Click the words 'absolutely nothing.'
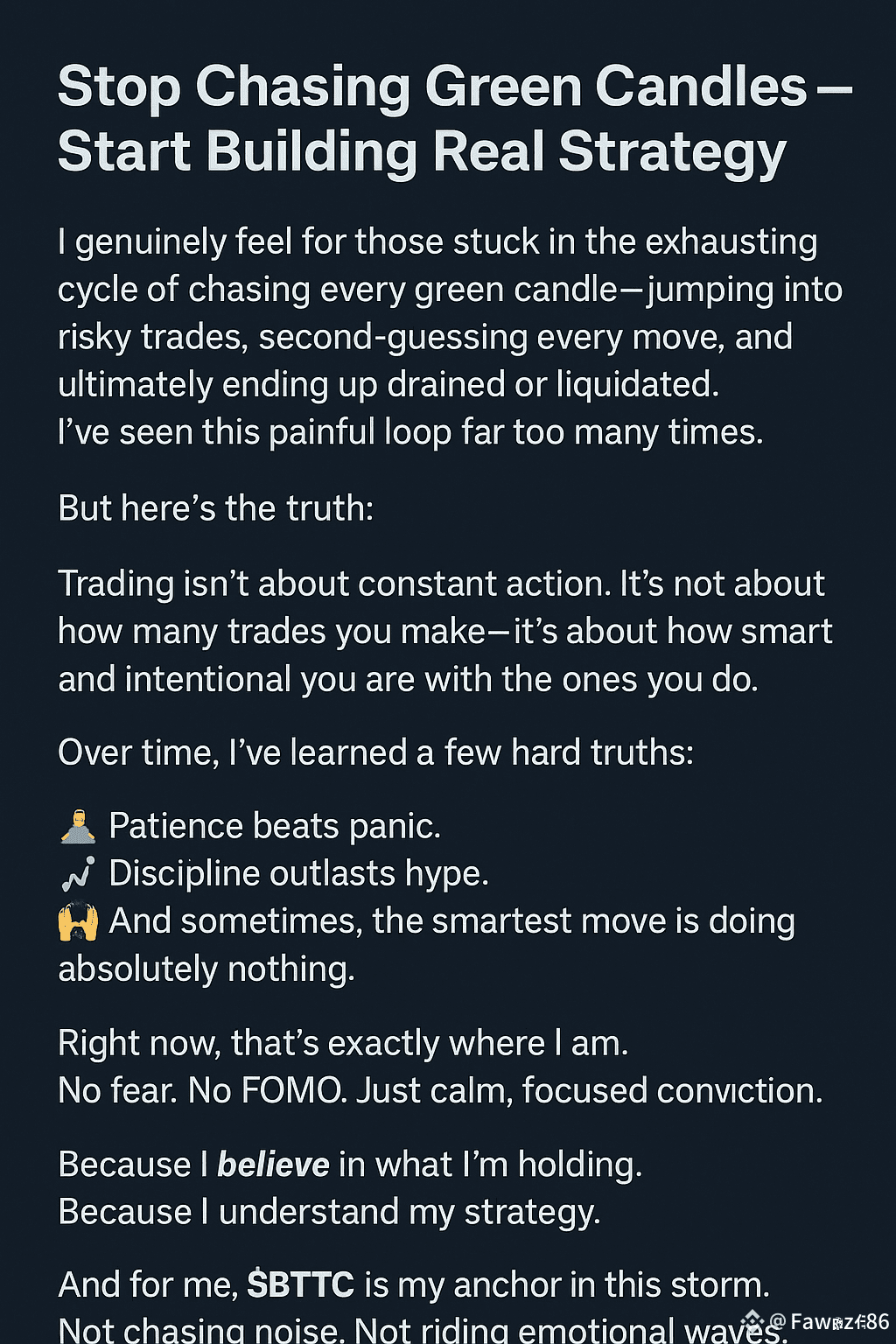Screen dimensions: 896x1344 (206, 969)
